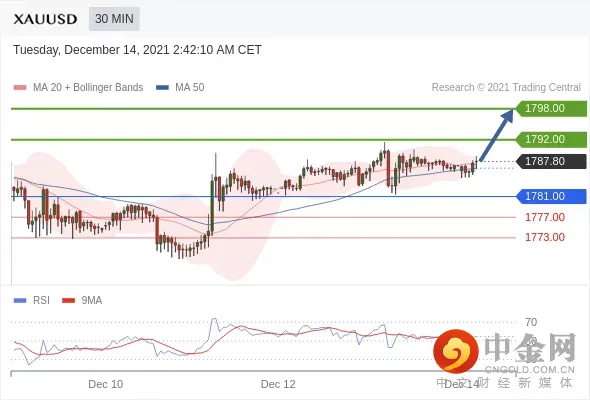Open the Research Trading Central copyright text
The width and height of the screenshot is (590, 401).
(x=506, y=88)
